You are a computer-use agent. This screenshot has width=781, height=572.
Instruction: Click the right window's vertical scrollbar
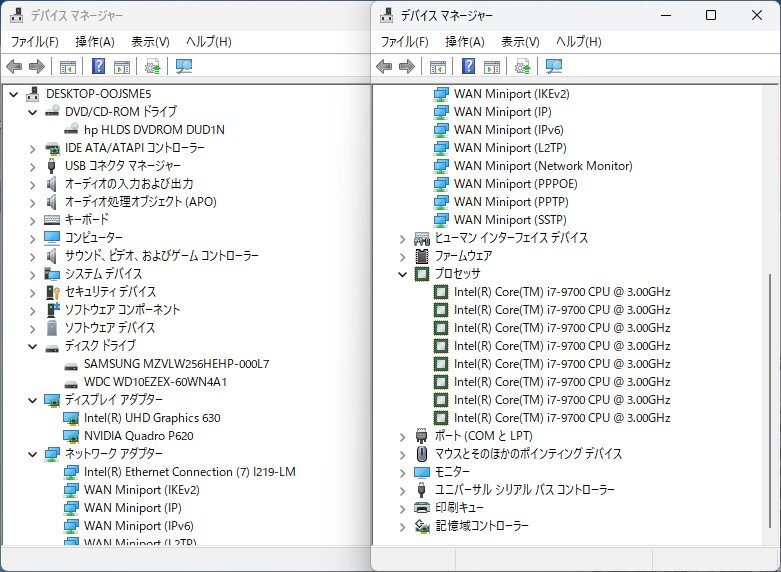click(769, 400)
